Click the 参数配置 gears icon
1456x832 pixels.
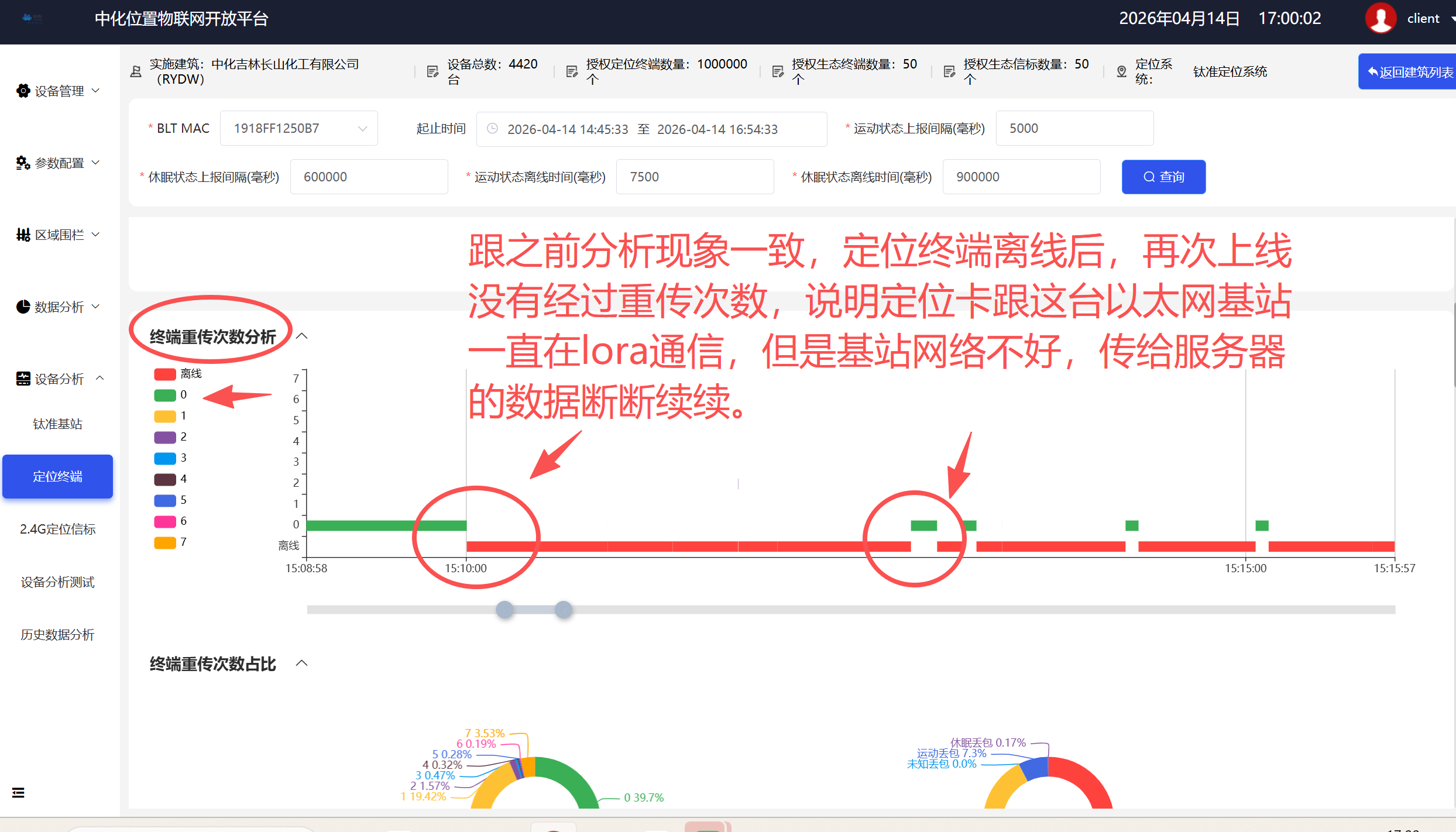23,163
